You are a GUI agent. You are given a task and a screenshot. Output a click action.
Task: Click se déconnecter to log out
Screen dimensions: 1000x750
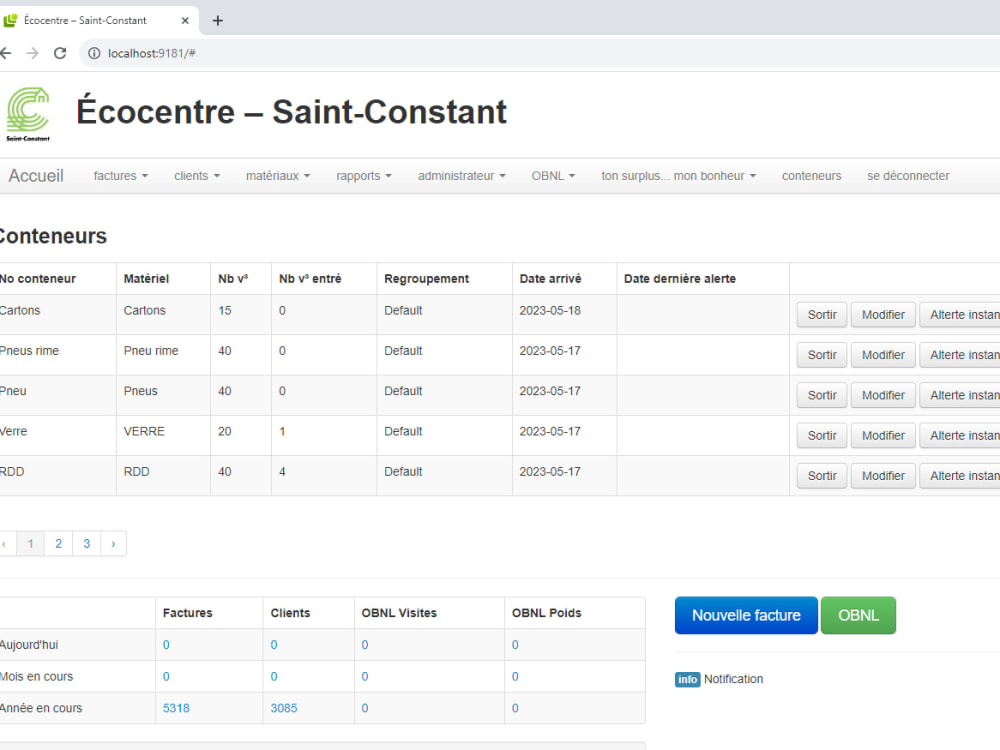908,176
